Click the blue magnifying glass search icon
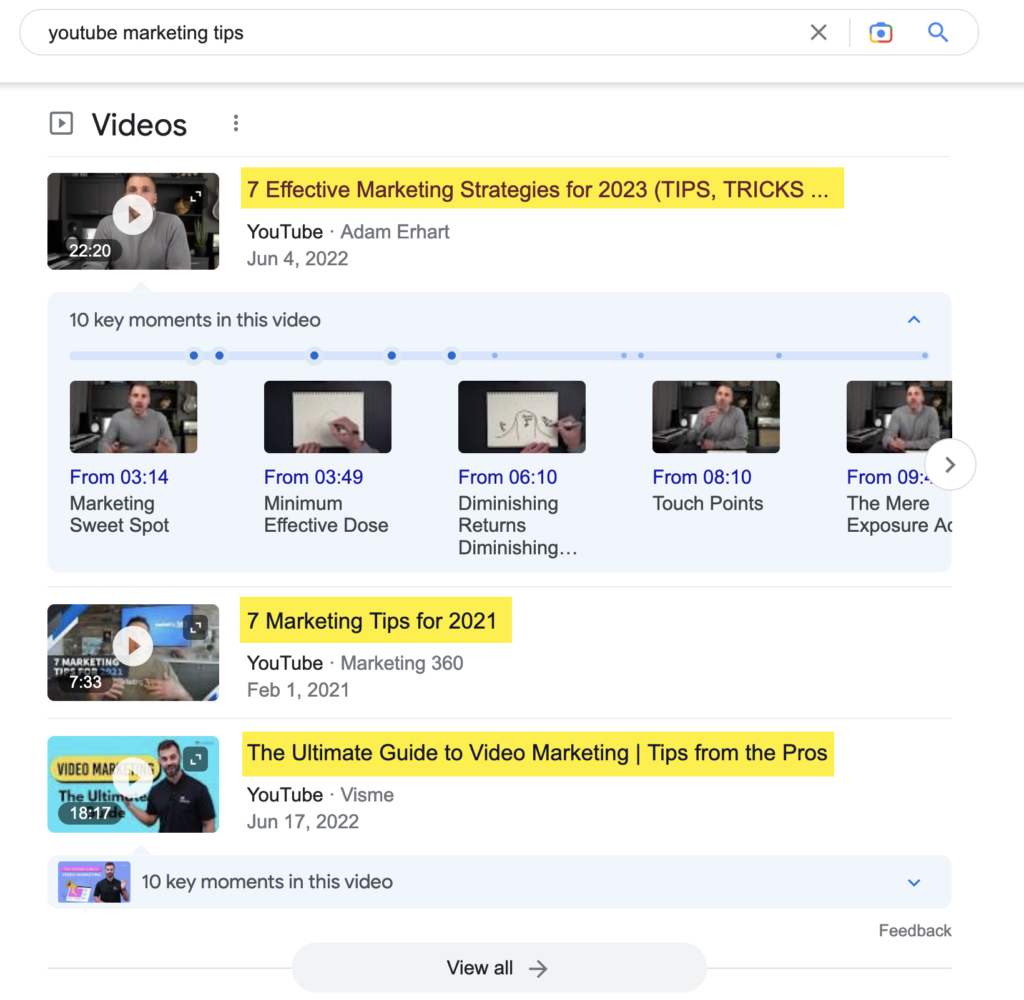Screen dimensions: 1024x1000 [x=937, y=33]
